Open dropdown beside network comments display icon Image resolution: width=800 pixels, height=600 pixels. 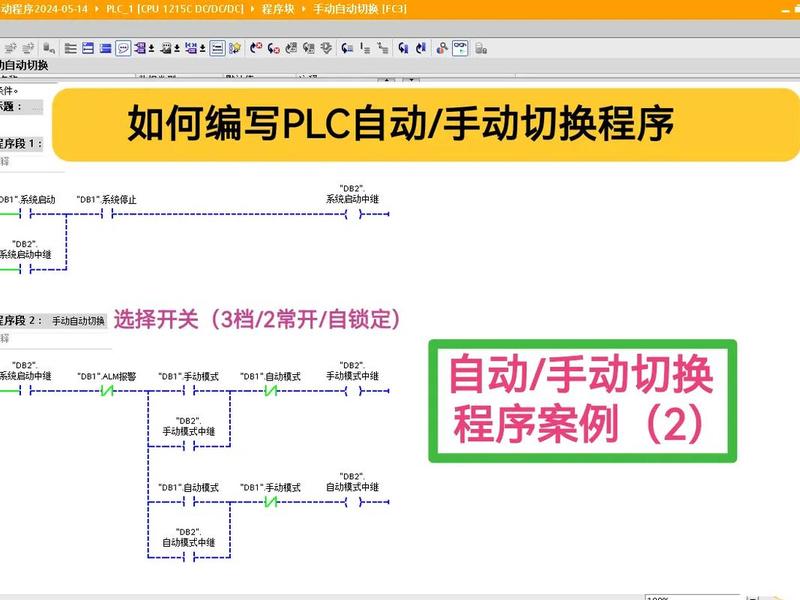(x=202, y=49)
